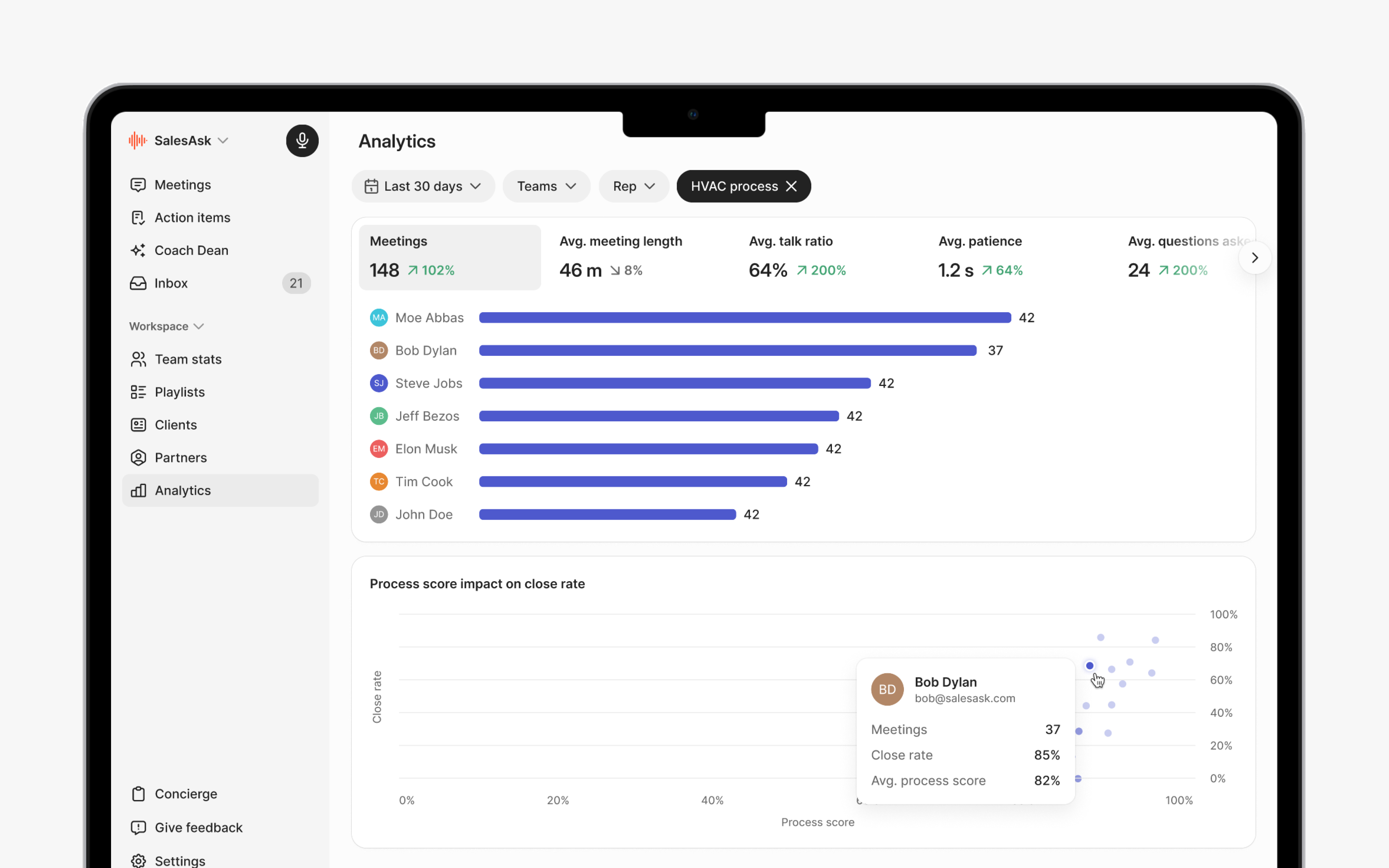This screenshot has width=1389, height=868.
Task: Open the Teams filter dropdown
Action: [x=546, y=186]
